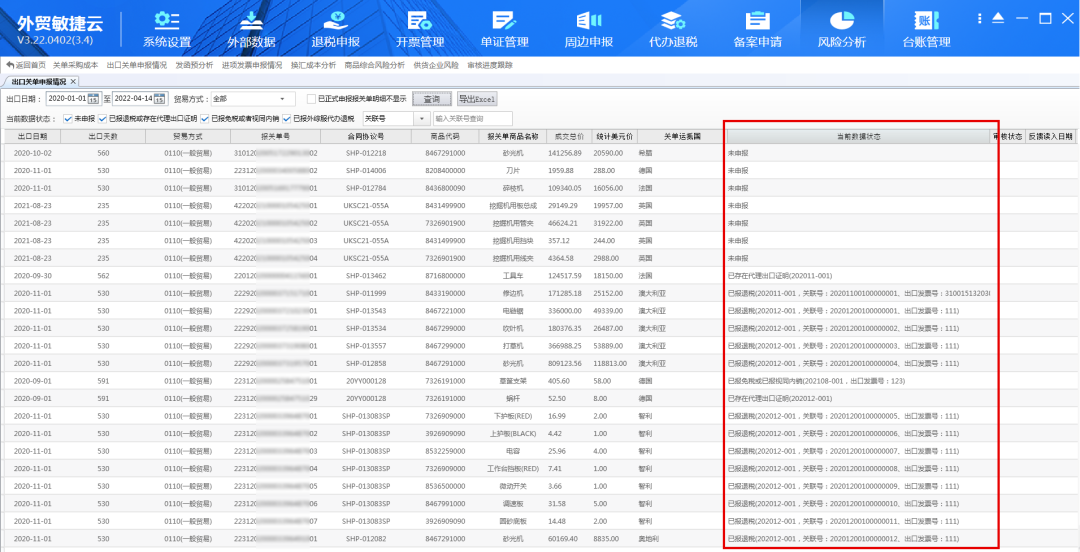This screenshot has height=552, width=1080.
Task: Select product name cell 刀片
Action: (x=513, y=170)
